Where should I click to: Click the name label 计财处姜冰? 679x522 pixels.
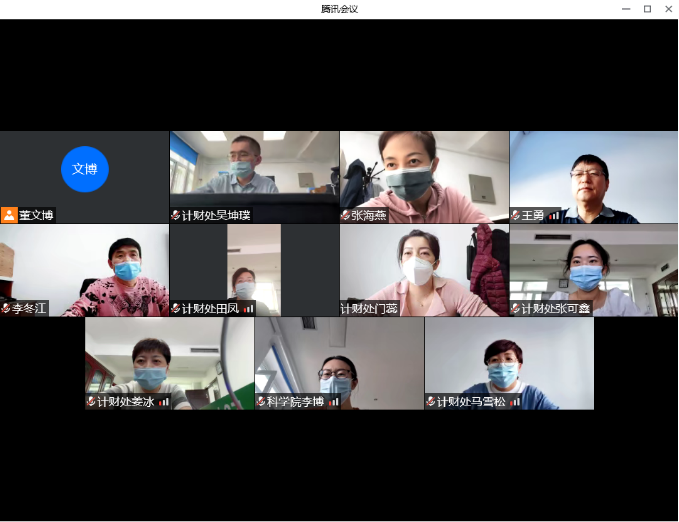coord(126,402)
